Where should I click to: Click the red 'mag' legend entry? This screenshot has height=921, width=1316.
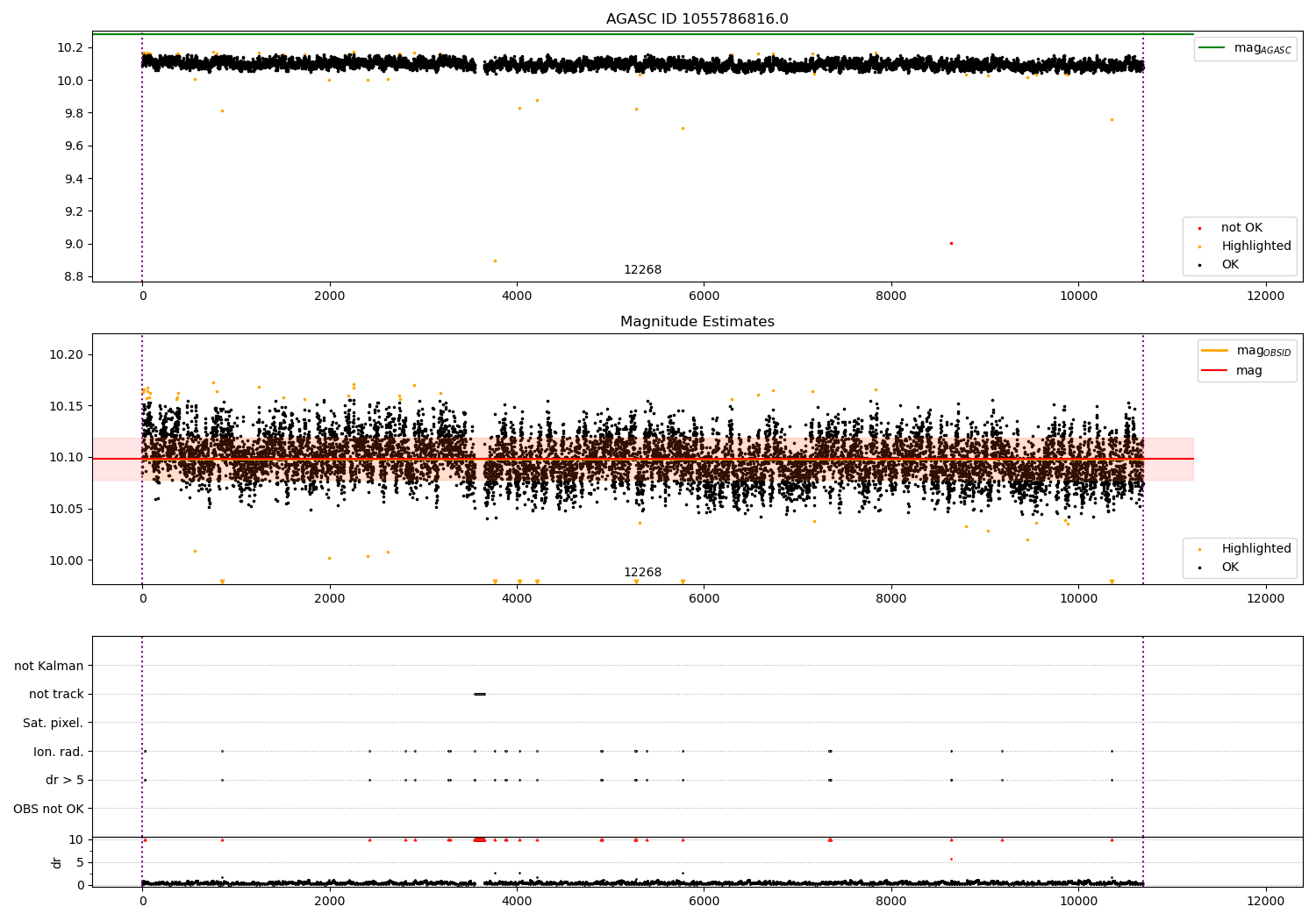1232,371
